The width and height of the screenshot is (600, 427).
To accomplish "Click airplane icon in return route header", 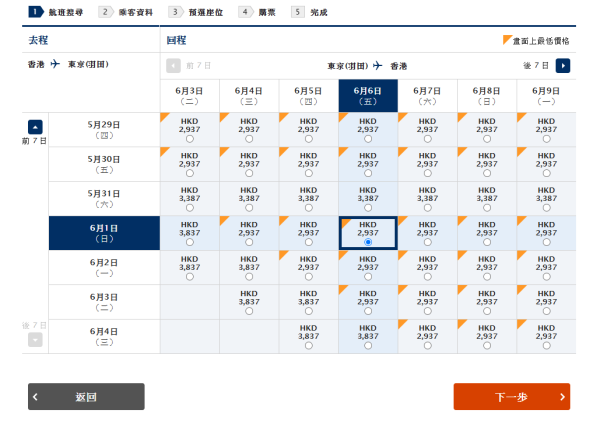I will pos(378,66).
